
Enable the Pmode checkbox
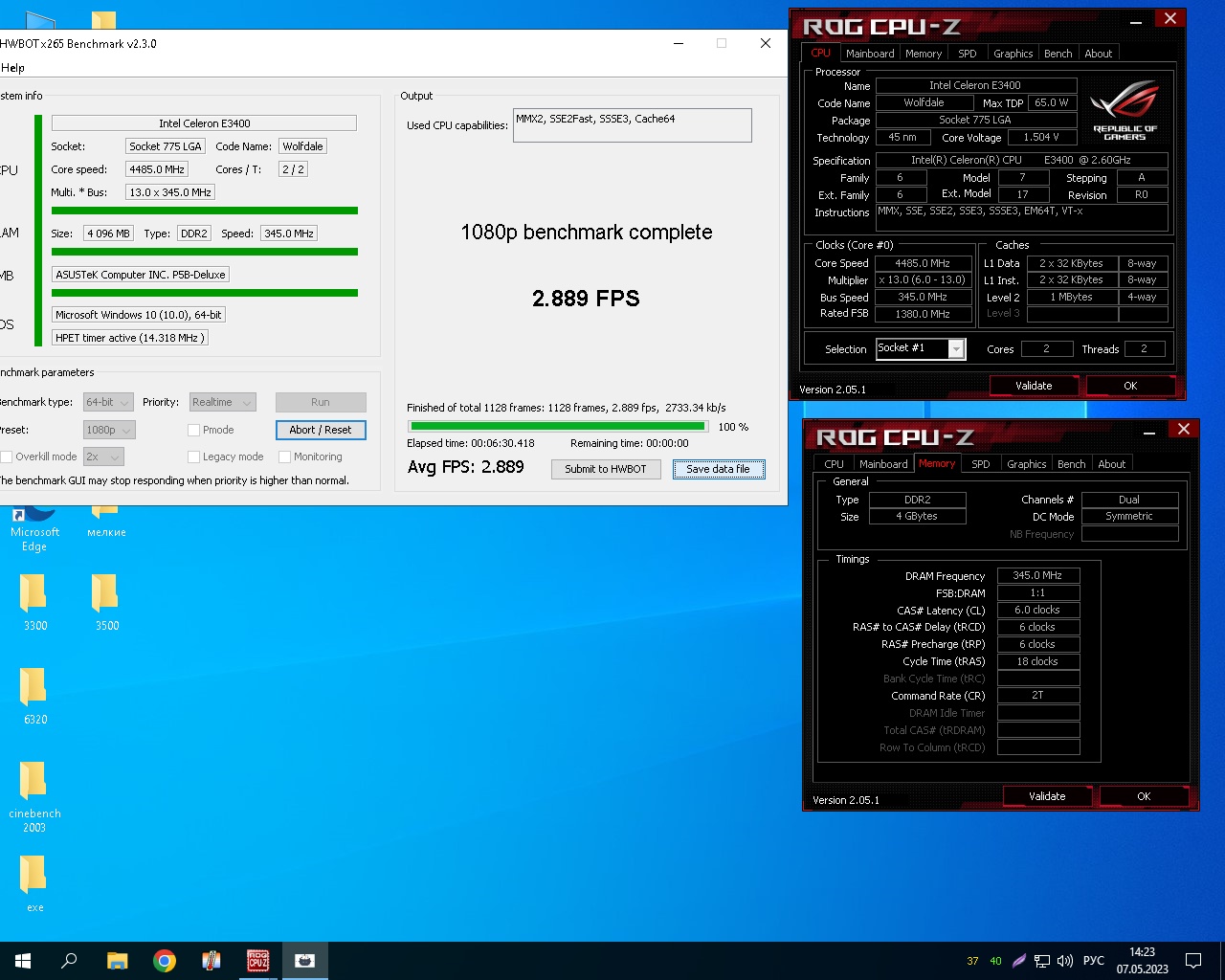click(x=193, y=431)
